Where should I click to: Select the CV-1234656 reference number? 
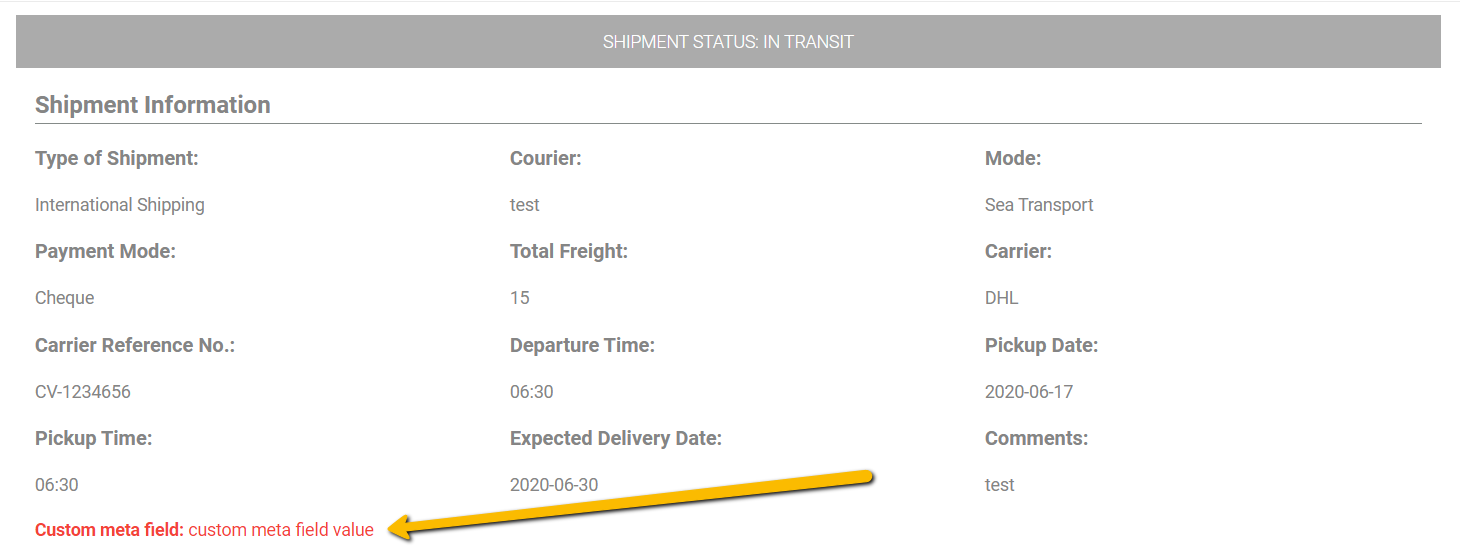point(83,392)
